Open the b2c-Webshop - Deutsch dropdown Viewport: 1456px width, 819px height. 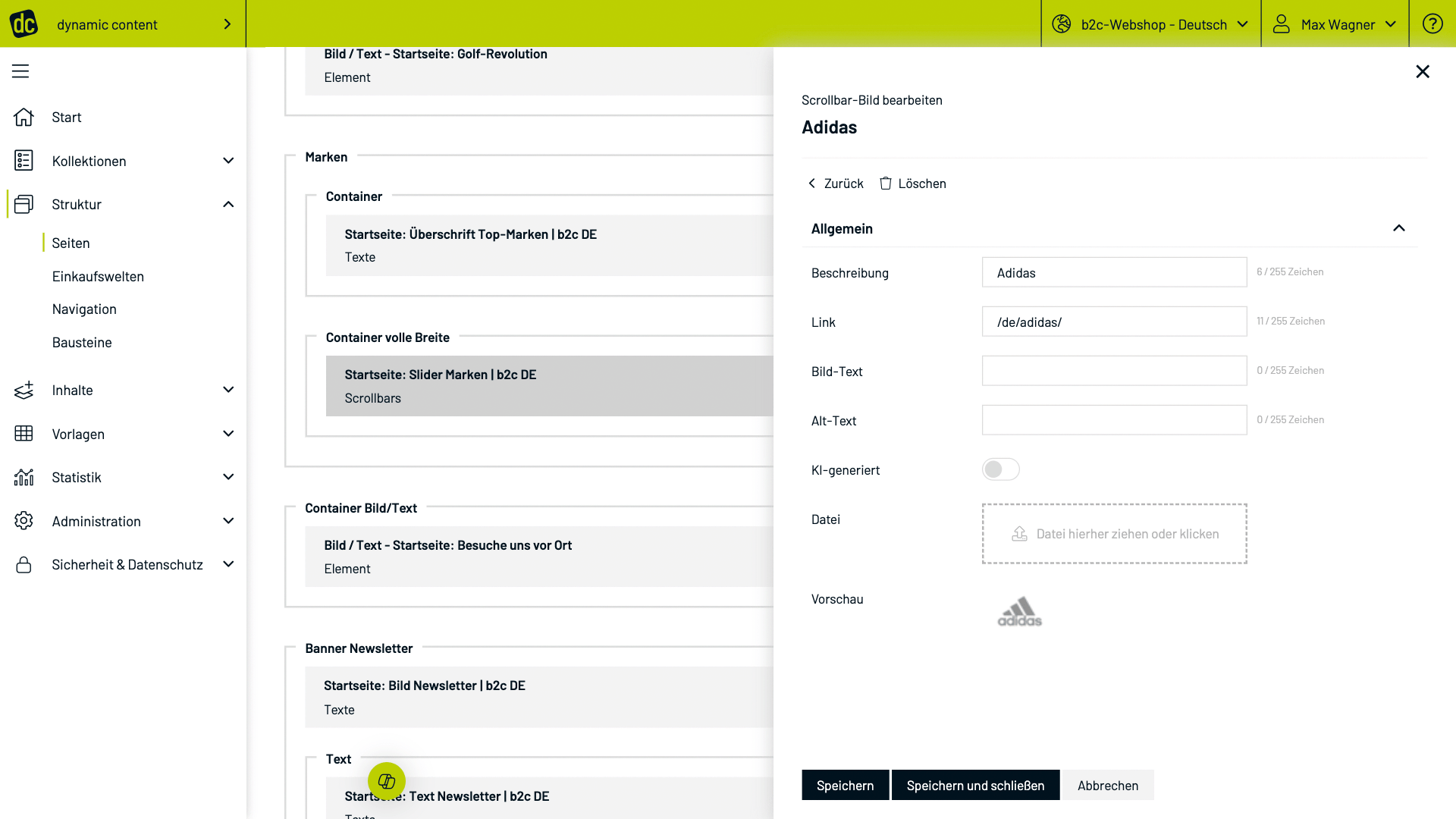point(1150,24)
